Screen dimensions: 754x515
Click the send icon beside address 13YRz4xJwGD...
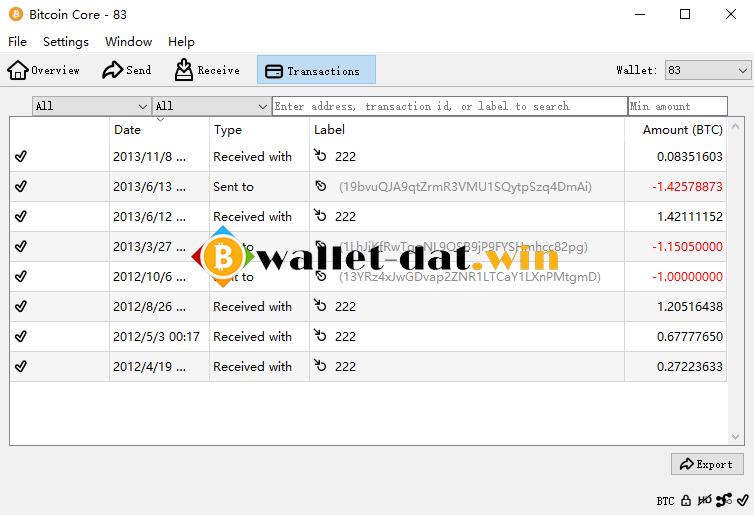click(x=321, y=276)
